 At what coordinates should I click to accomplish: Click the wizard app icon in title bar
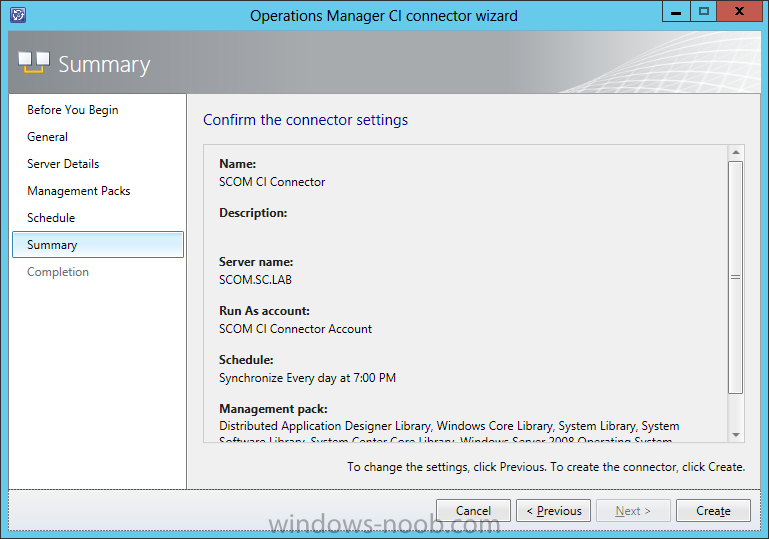tap(18, 15)
